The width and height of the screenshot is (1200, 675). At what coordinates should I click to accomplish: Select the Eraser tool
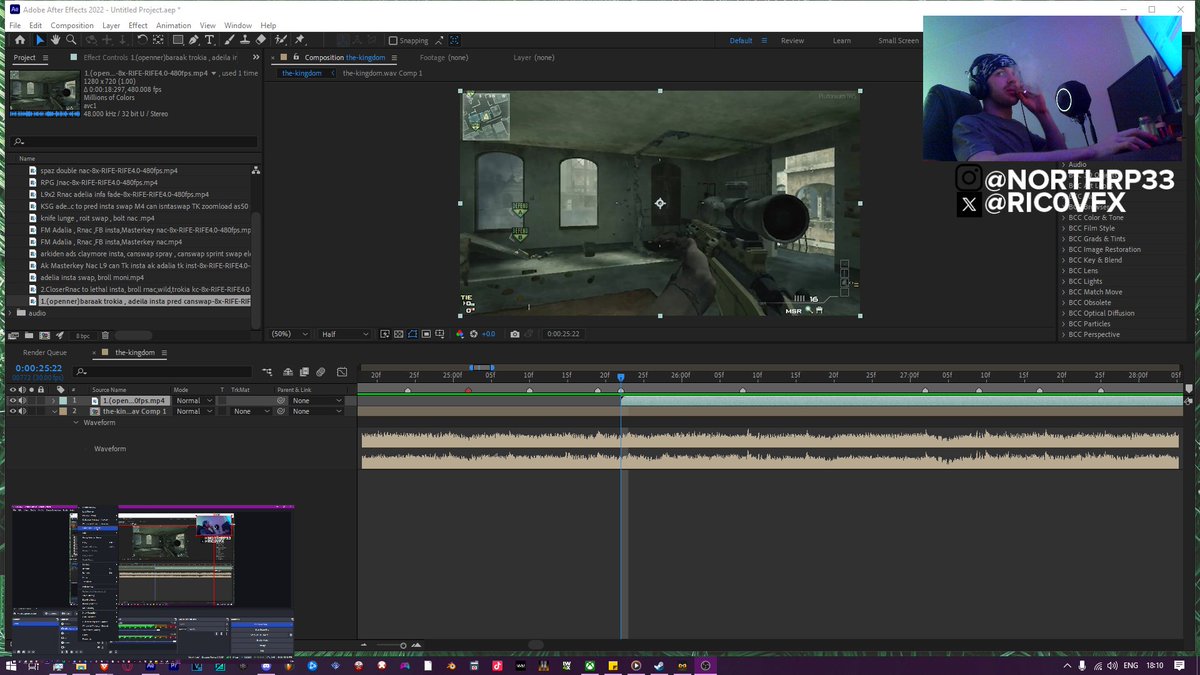(x=261, y=40)
